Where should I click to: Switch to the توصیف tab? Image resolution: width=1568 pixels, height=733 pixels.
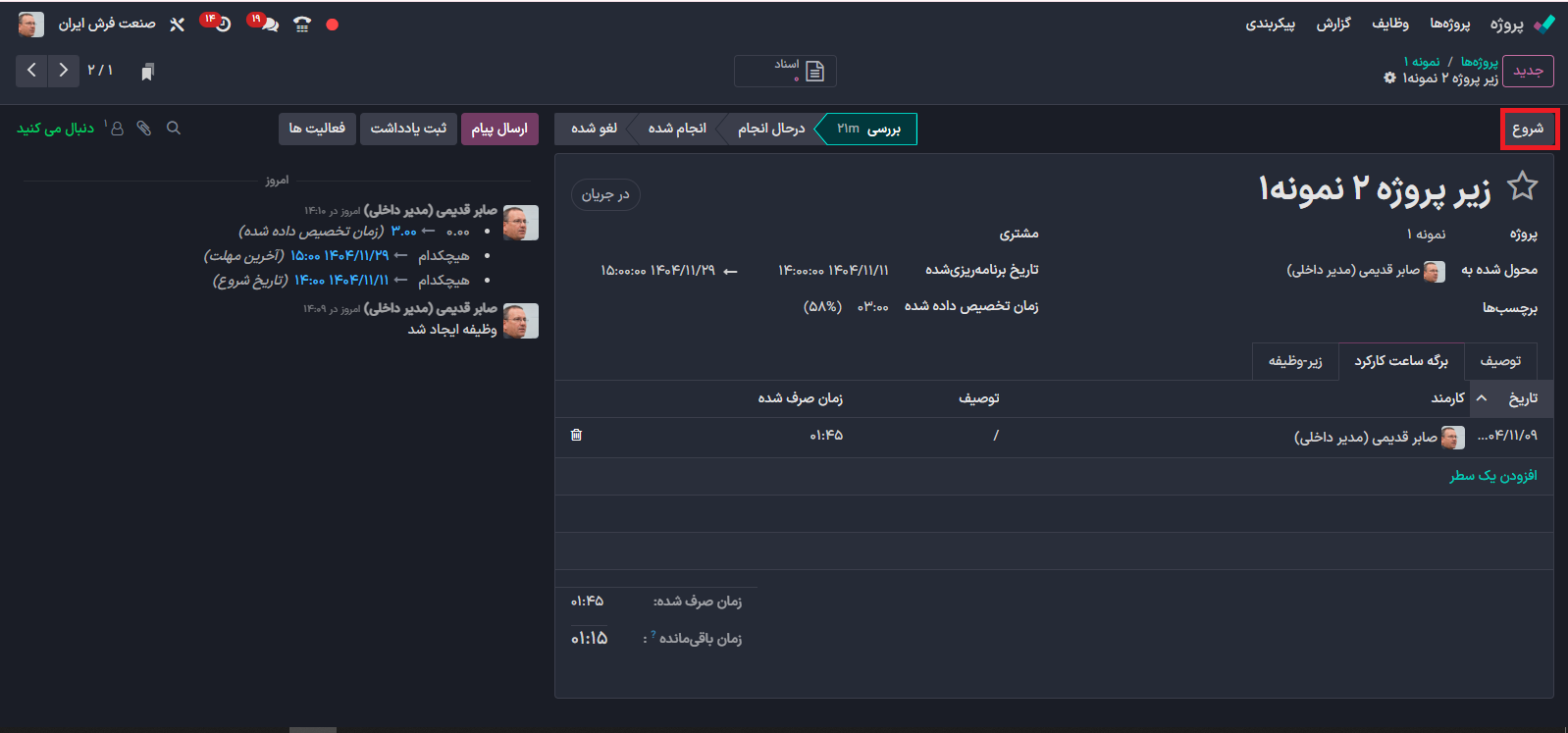click(x=1499, y=361)
